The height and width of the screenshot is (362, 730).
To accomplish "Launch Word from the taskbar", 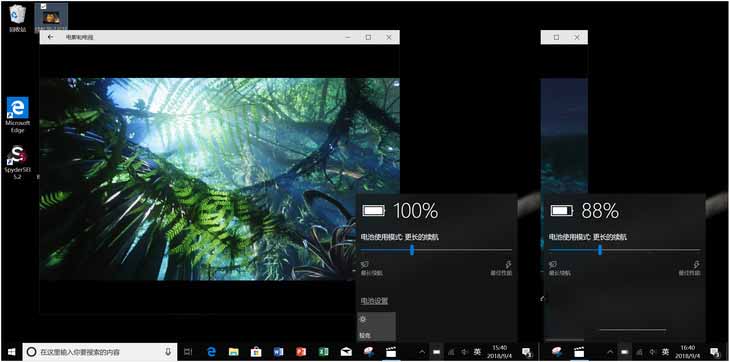I will [278, 352].
